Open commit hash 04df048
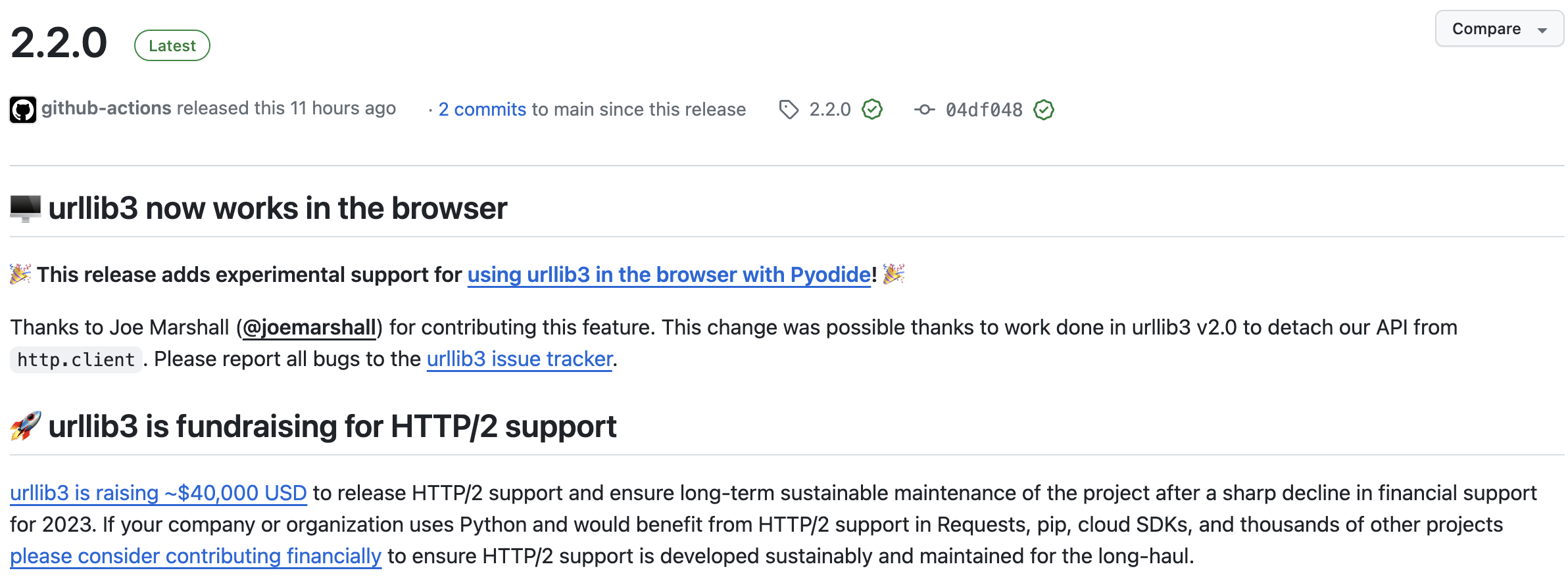 (x=984, y=110)
